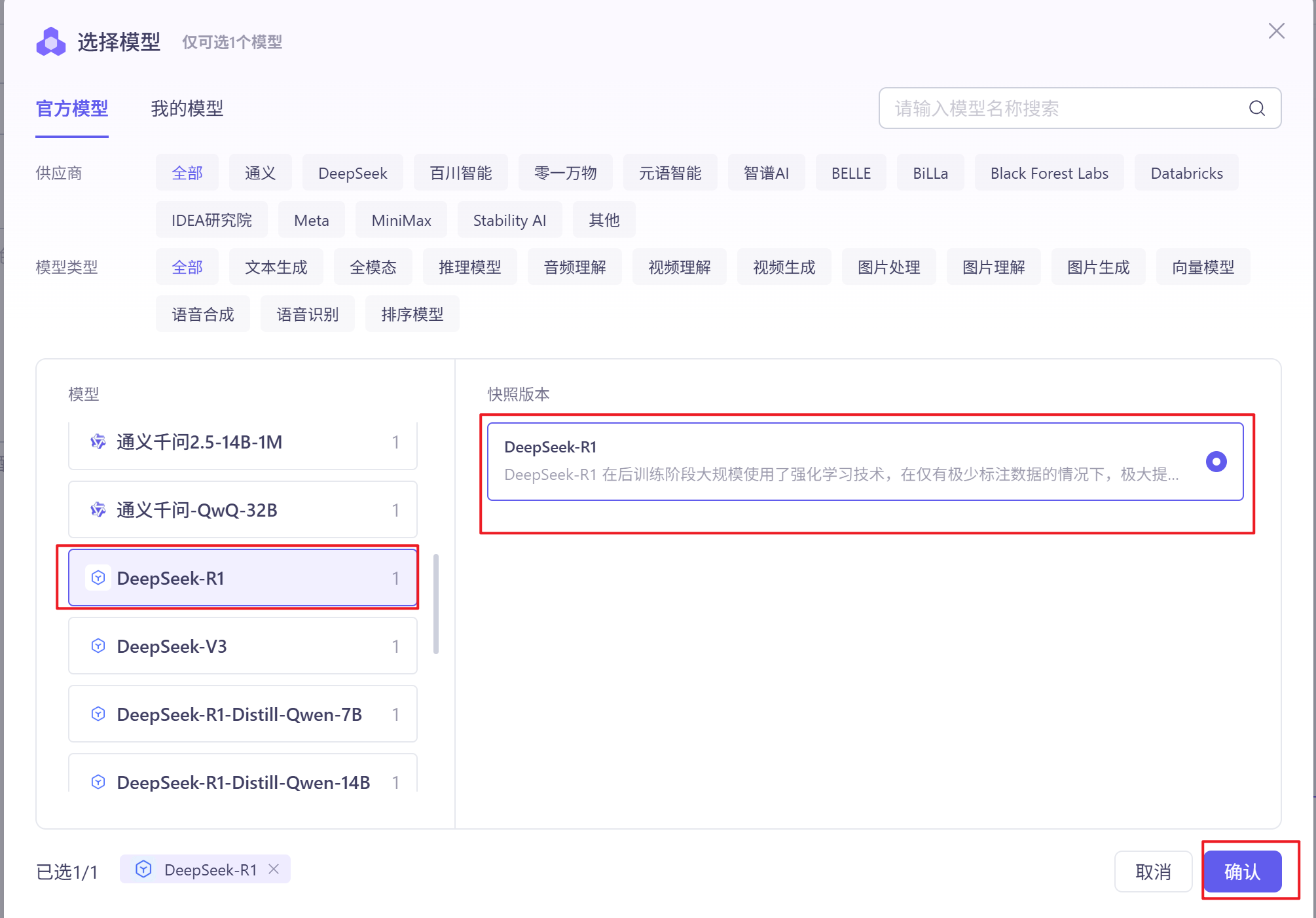Image resolution: width=1316 pixels, height=918 pixels.
Task: Close the model selection dialog
Action: 1276,31
